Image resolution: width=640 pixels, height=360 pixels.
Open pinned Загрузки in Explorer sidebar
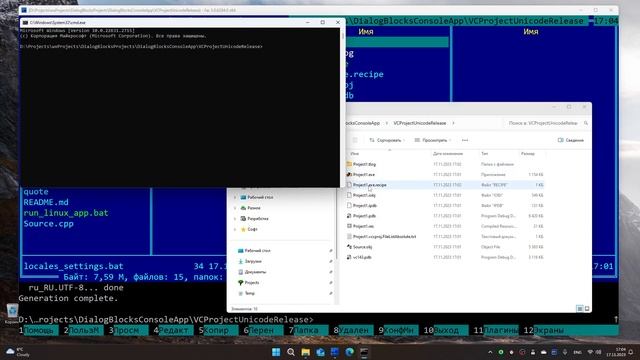(253, 261)
